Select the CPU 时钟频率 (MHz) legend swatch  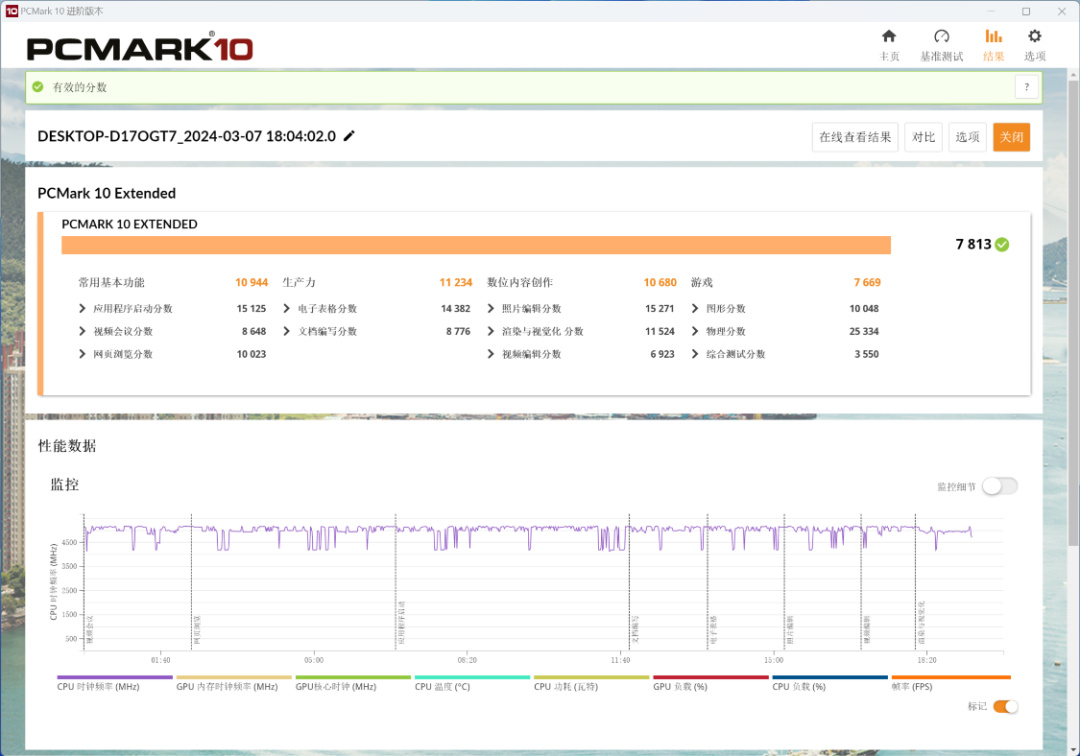click(x=114, y=678)
